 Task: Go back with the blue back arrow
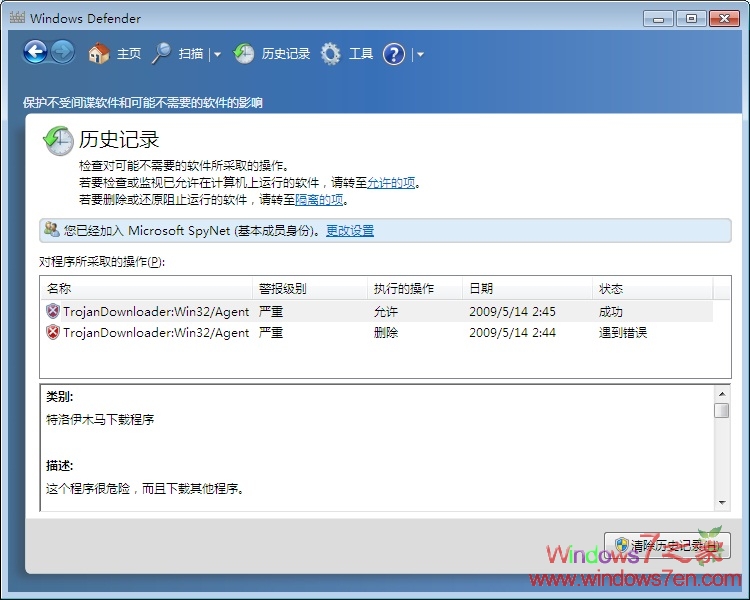pos(35,52)
